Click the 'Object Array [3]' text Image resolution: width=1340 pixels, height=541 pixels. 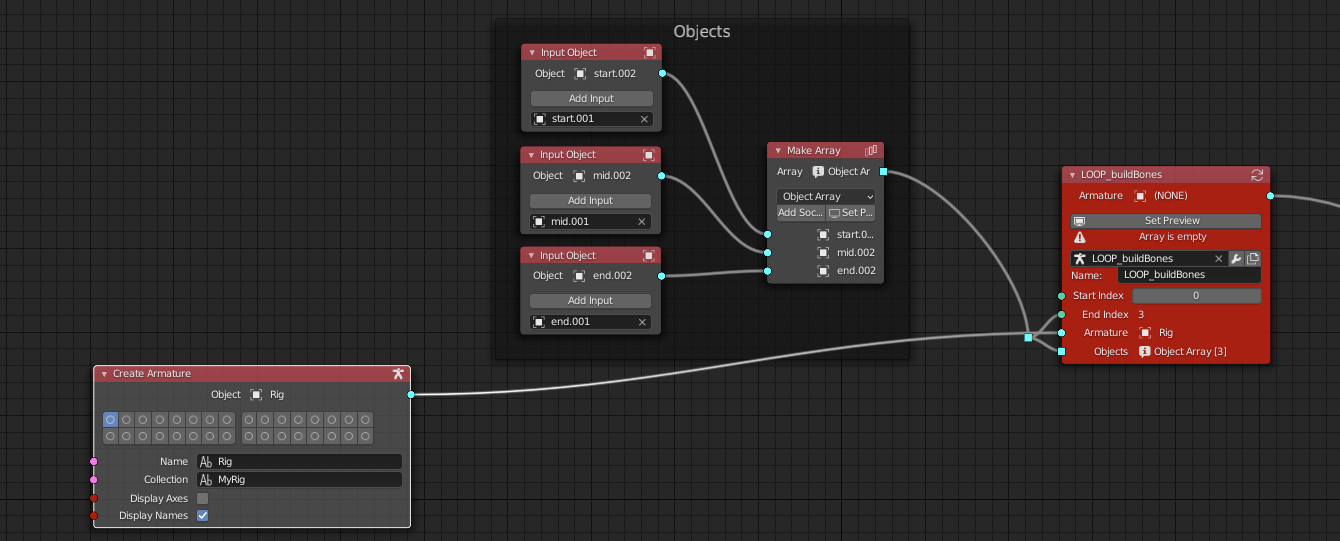tap(1190, 352)
